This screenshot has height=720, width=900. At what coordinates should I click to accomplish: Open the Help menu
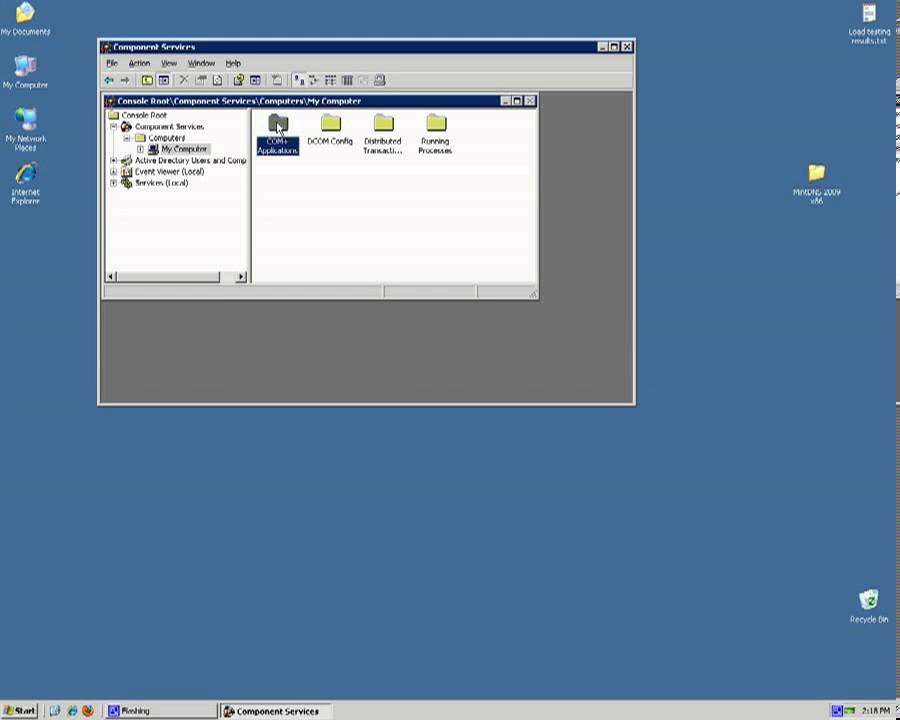233,63
